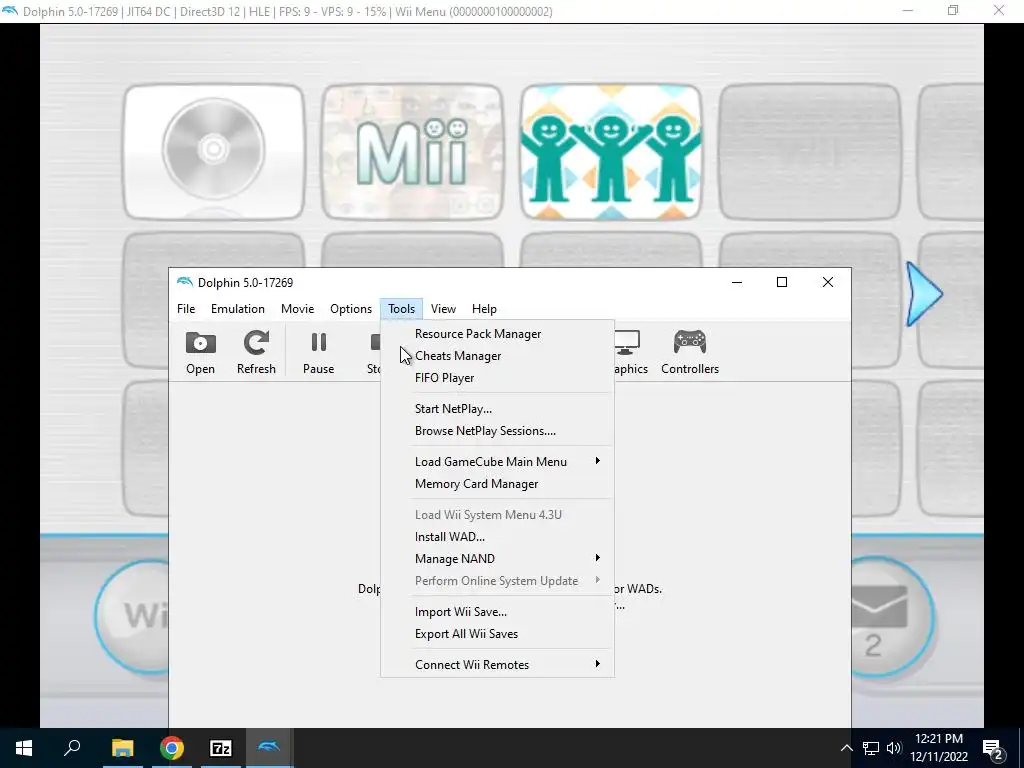Close the open Tools menu via its title
1024x768 pixels.
[402, 309]
